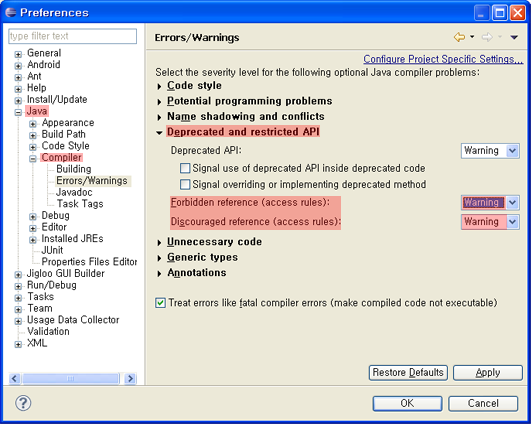
Task: Select Validation in preferences tree
Action: (48, 331)
